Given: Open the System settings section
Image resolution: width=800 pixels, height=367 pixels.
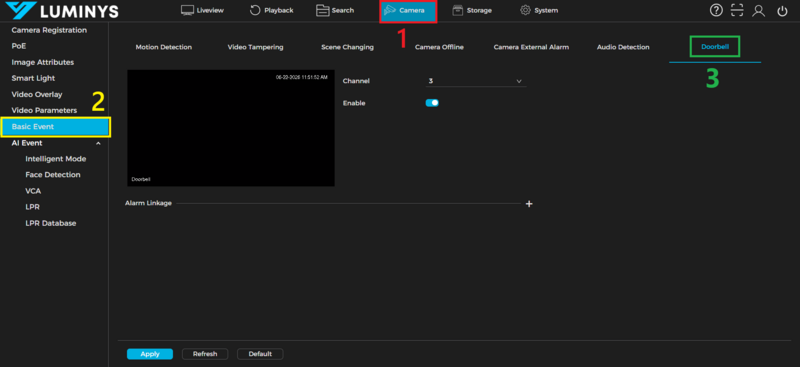Looking at the screenshot, I should click(539, 10).
